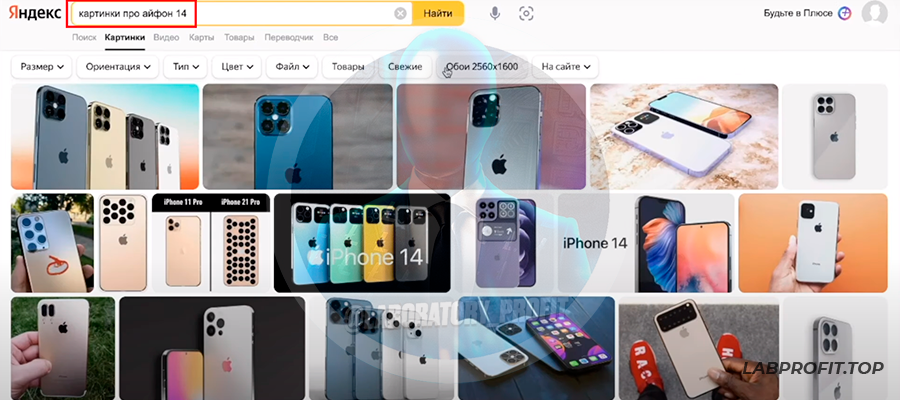
Task: Click the microphone voice search icon
Action: pos(495,14)
